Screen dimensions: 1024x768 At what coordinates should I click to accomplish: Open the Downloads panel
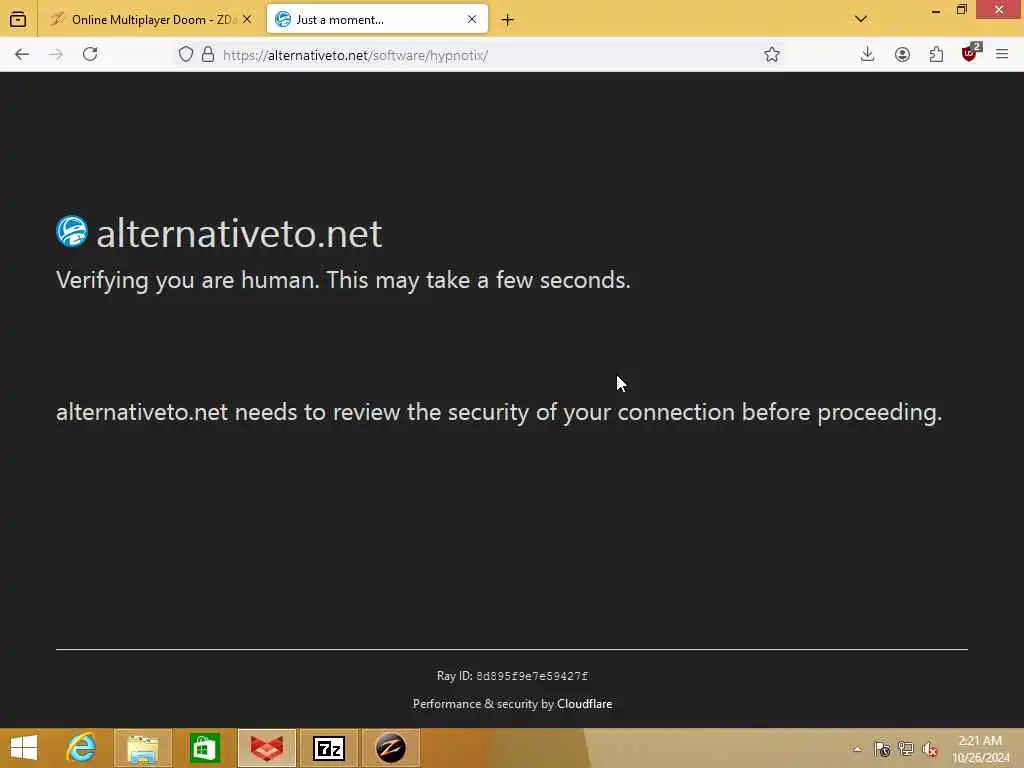click(867, 54)
